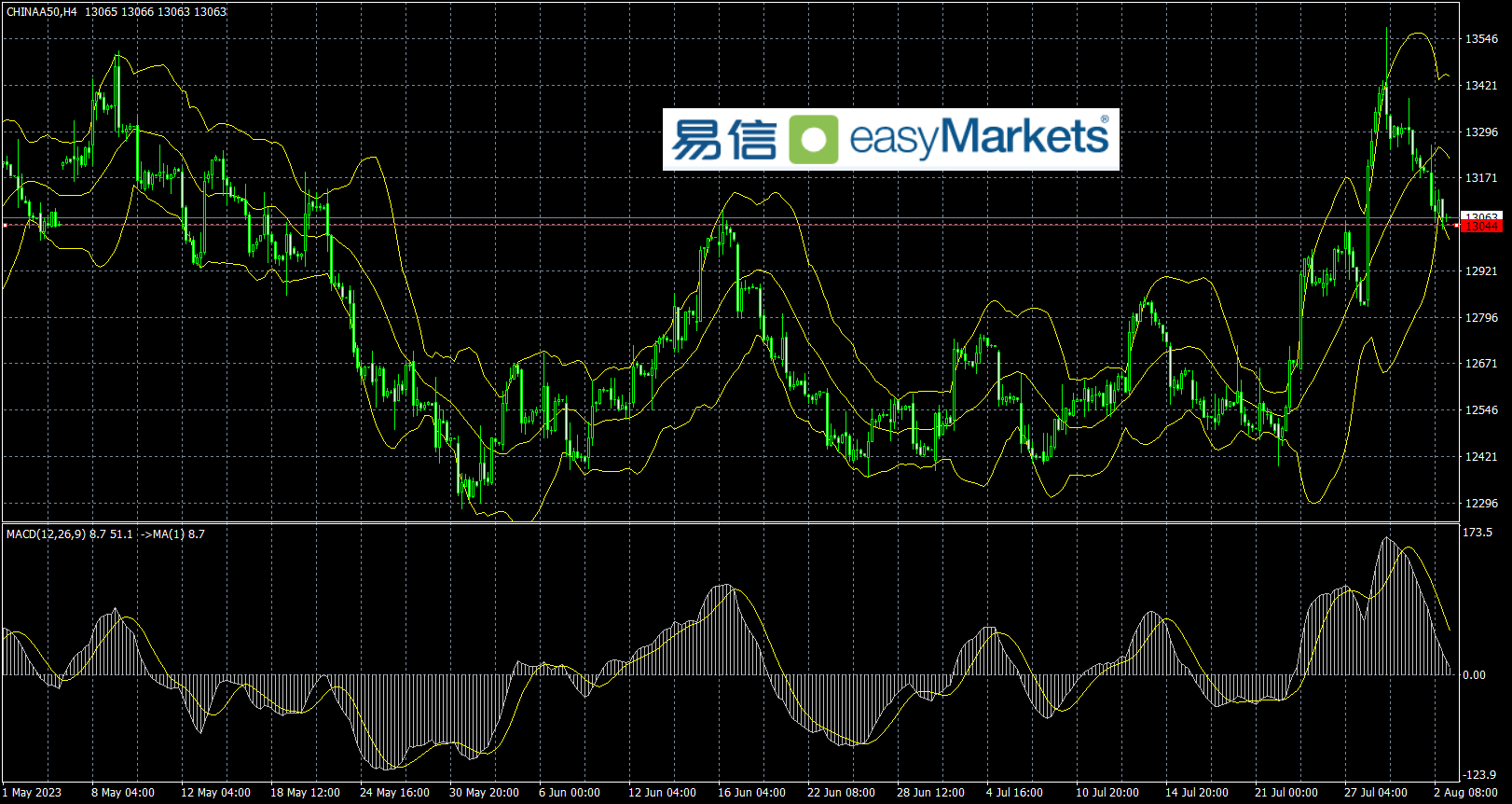Click the 8 May 04:00 time label
1512x804 pixels.
tap(123, 793)
